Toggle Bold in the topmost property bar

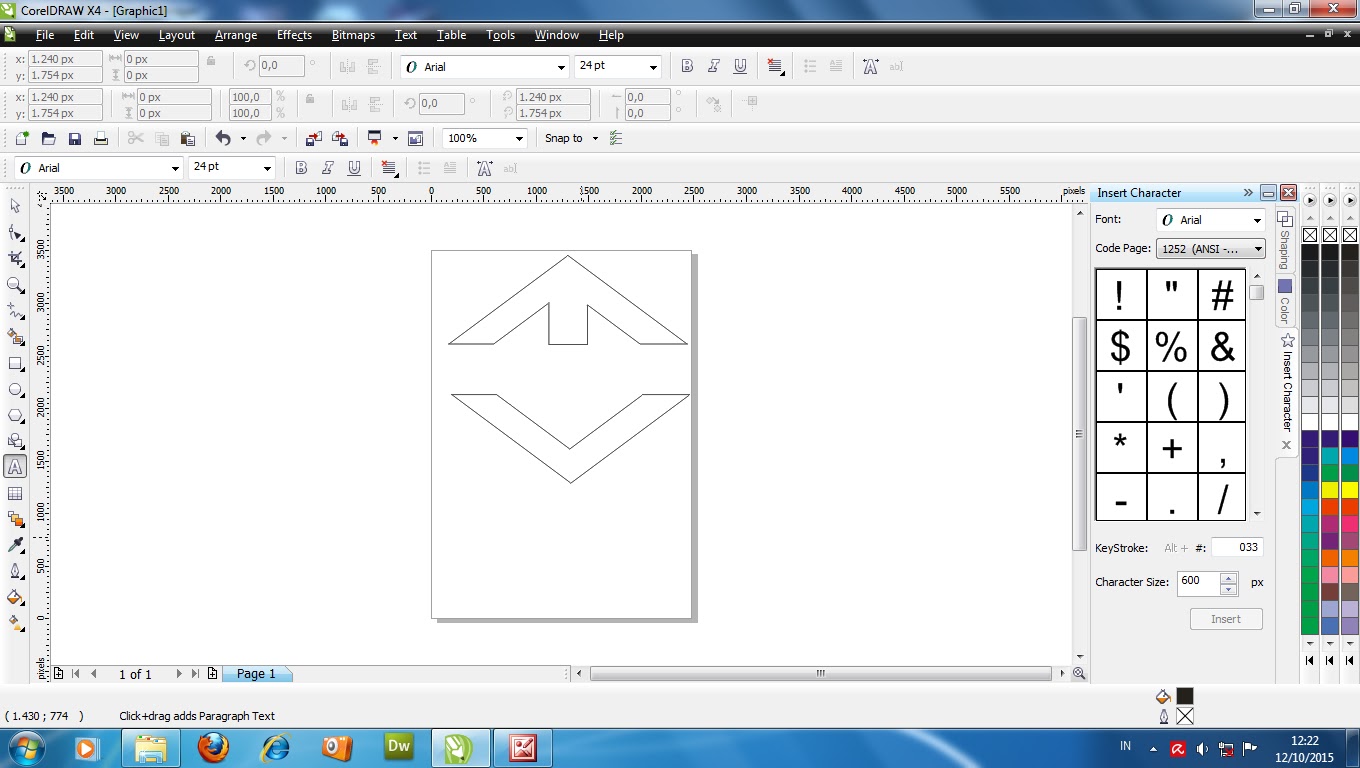tap(687, 66)
